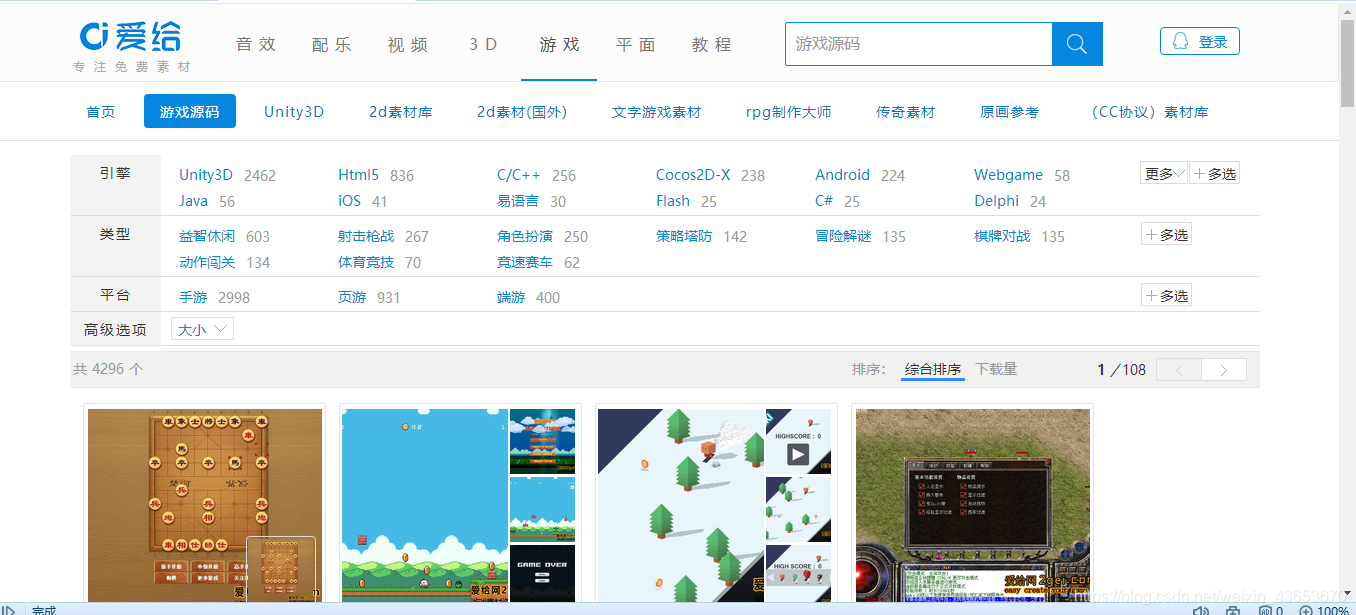This screenshot has height=615, width=1356.
Task: Open the 大小 advanced options dropdown
Action: click(203, 329)
